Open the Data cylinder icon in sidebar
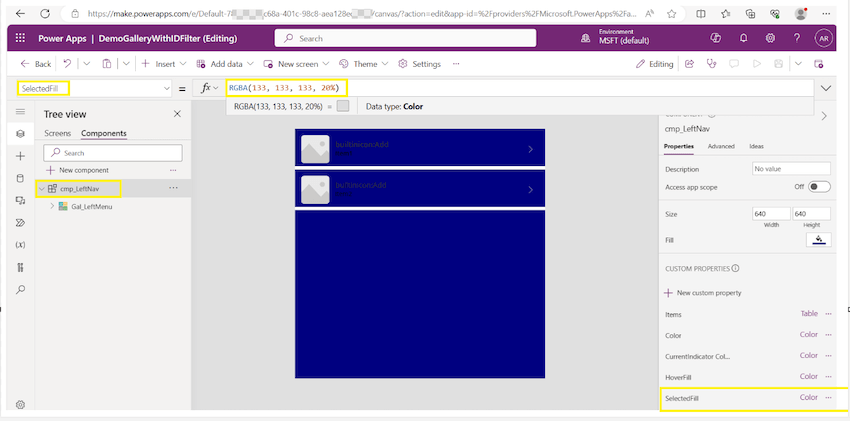The width and height of the screenshot is (850, 421). click(21, 178)
